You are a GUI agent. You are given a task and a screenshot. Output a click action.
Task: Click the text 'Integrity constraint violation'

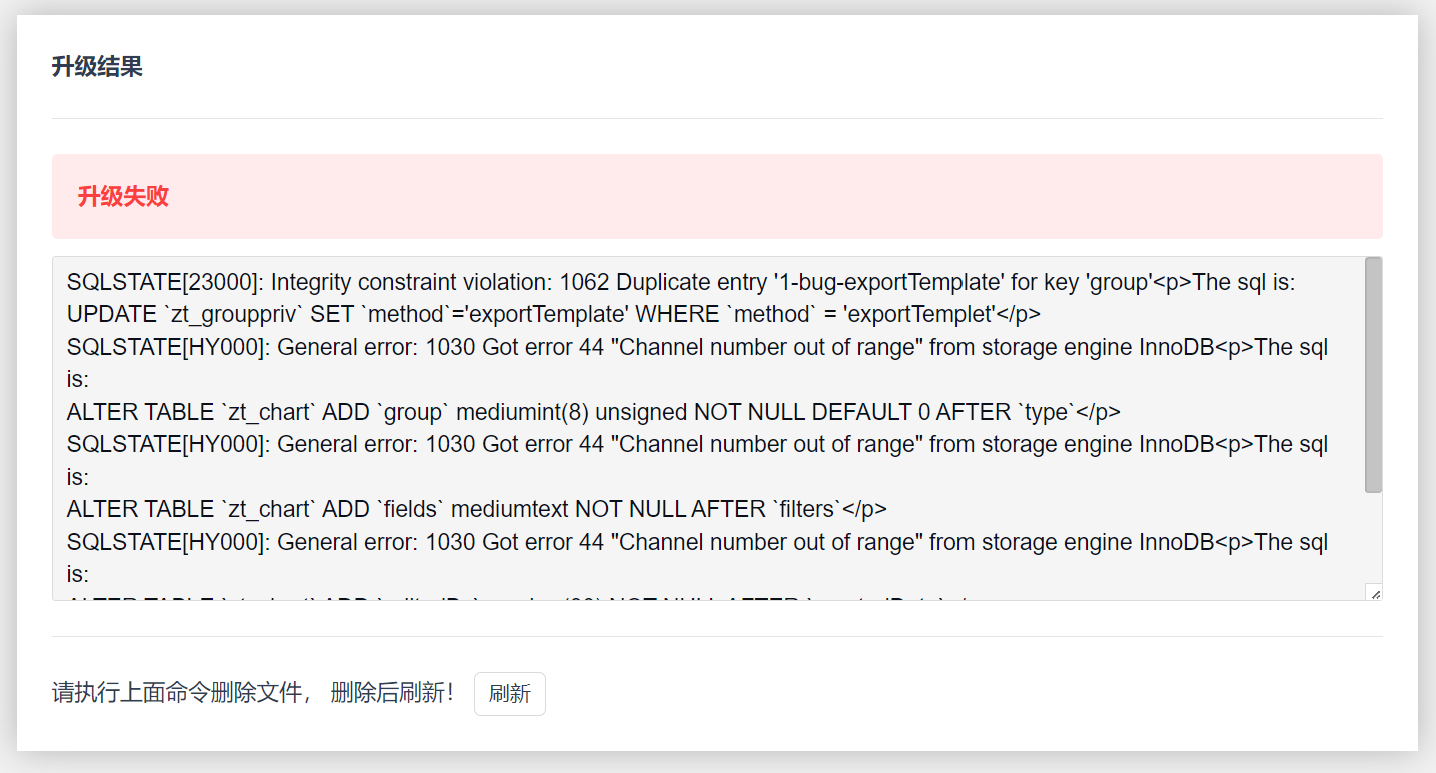[410, 283]
